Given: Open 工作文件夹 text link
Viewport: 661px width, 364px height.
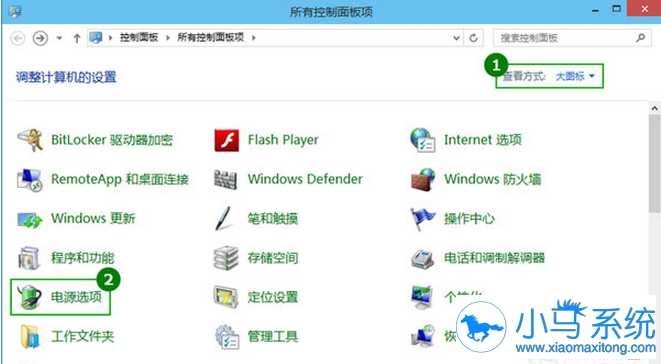Looking at the screenshot, I should [x=83, y=336].
